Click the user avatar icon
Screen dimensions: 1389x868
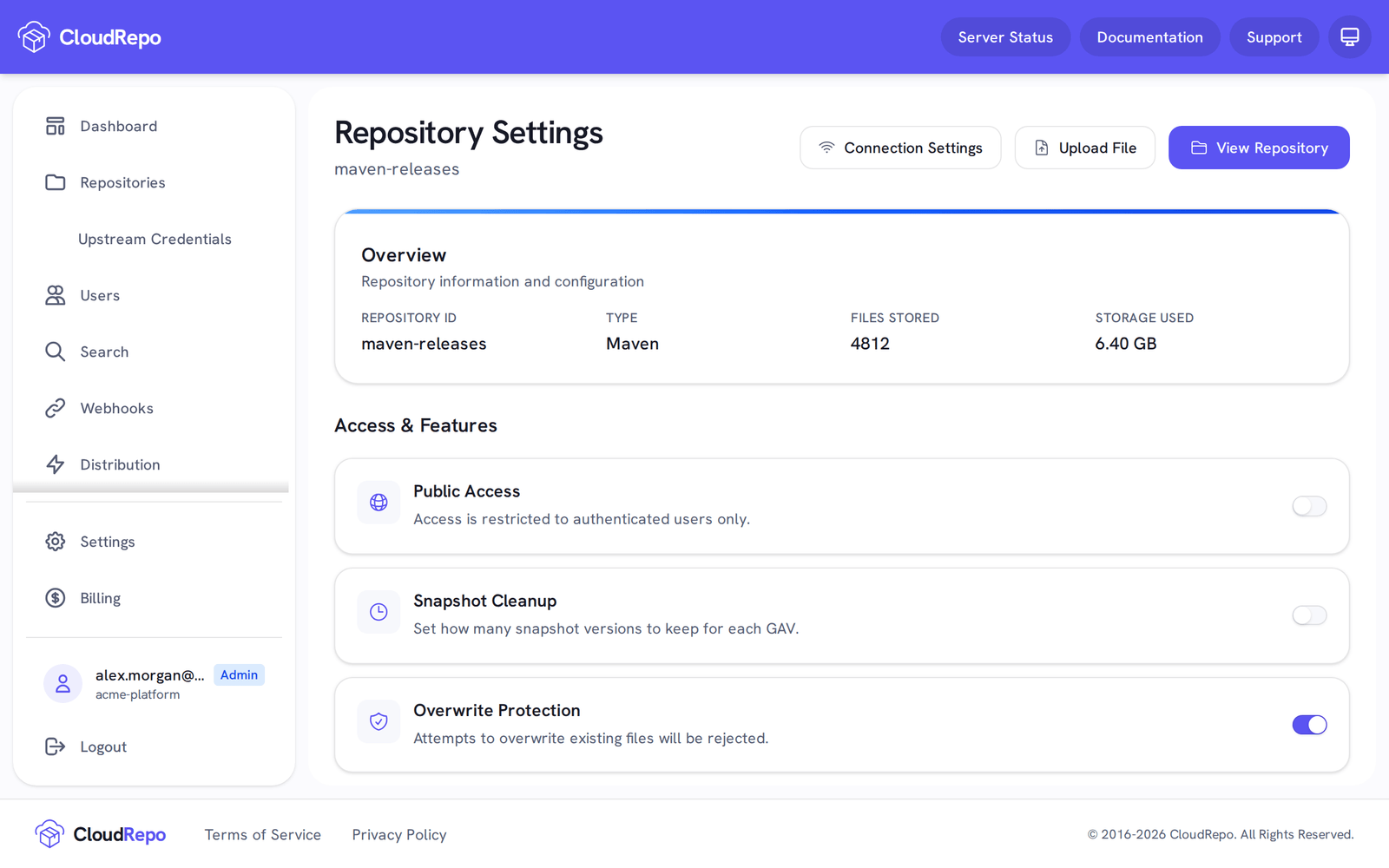click(63, 684)
